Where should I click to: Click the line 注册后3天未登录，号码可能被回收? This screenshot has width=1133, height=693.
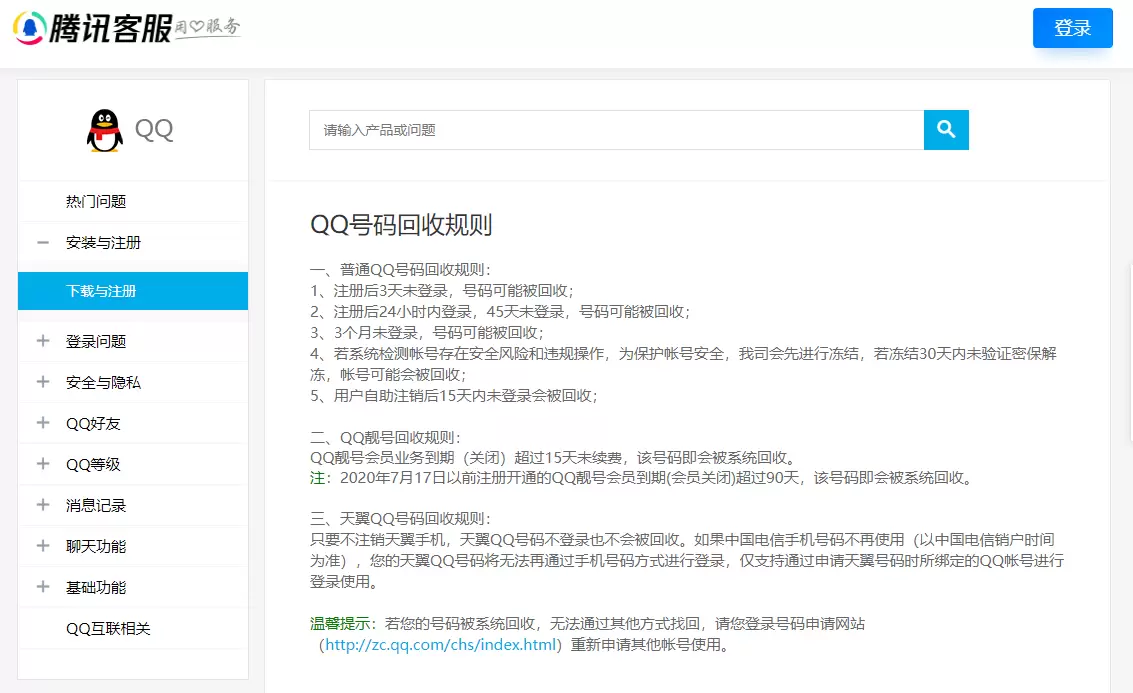point(441,290)
